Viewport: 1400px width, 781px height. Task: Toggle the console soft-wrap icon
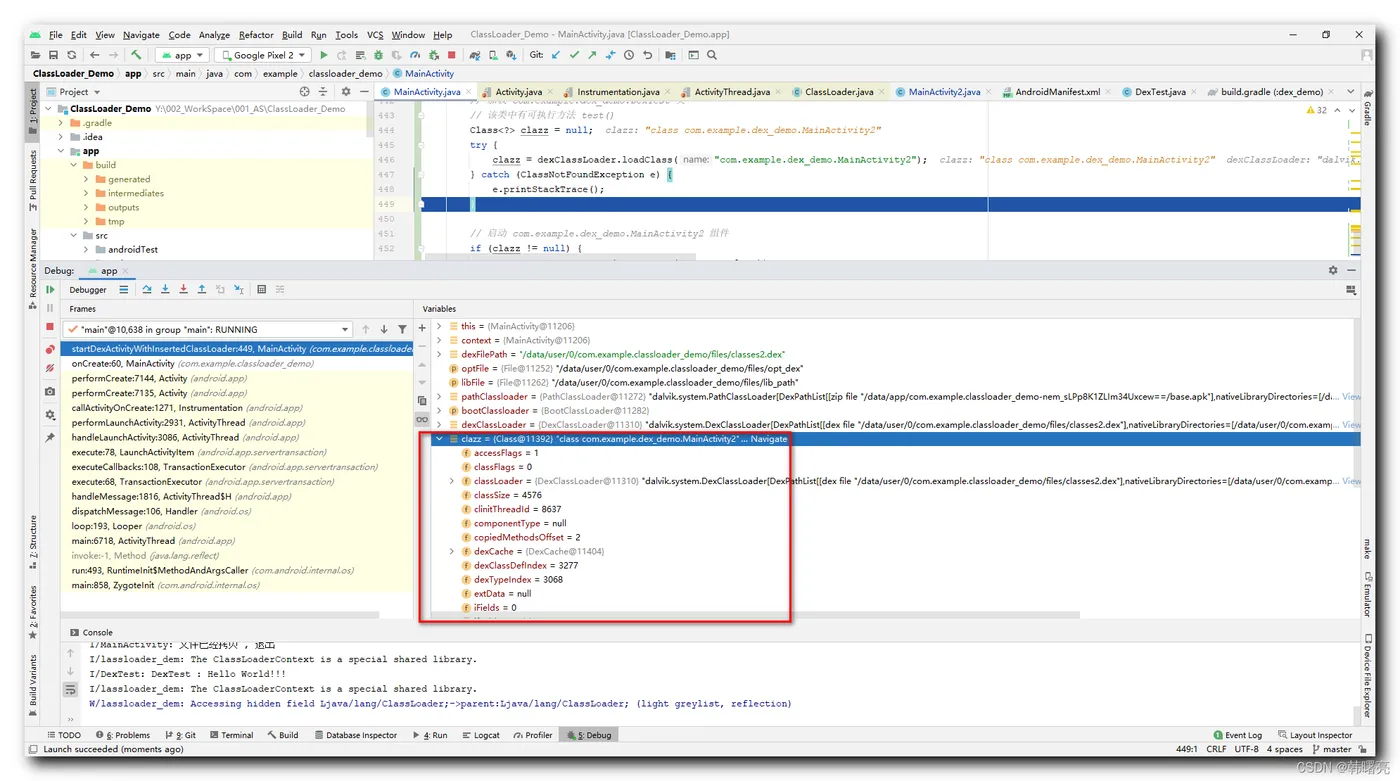pyautogui.click(x=70, y=690)
